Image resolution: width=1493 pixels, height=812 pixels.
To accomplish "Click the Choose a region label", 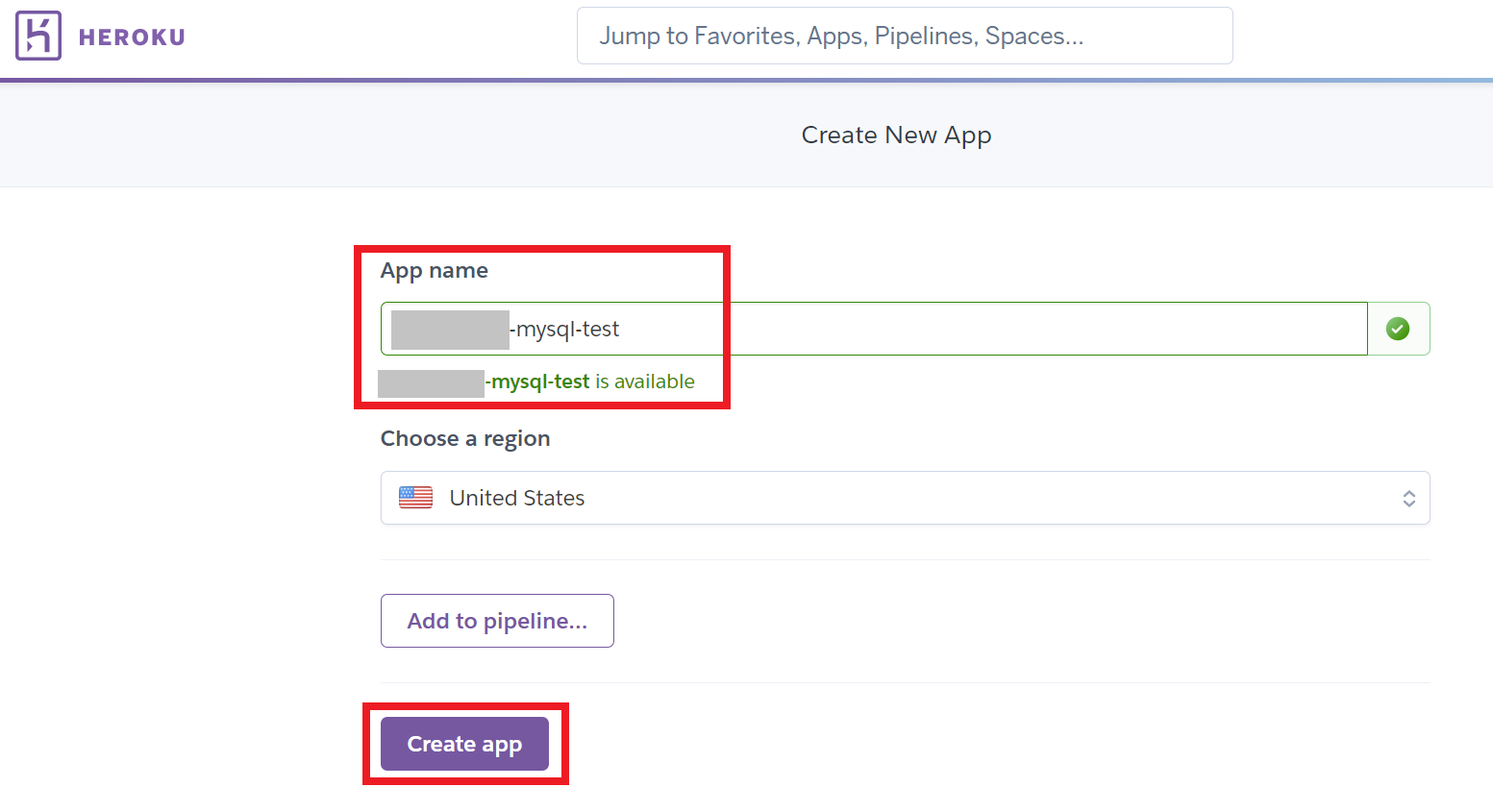I will 465,439.
